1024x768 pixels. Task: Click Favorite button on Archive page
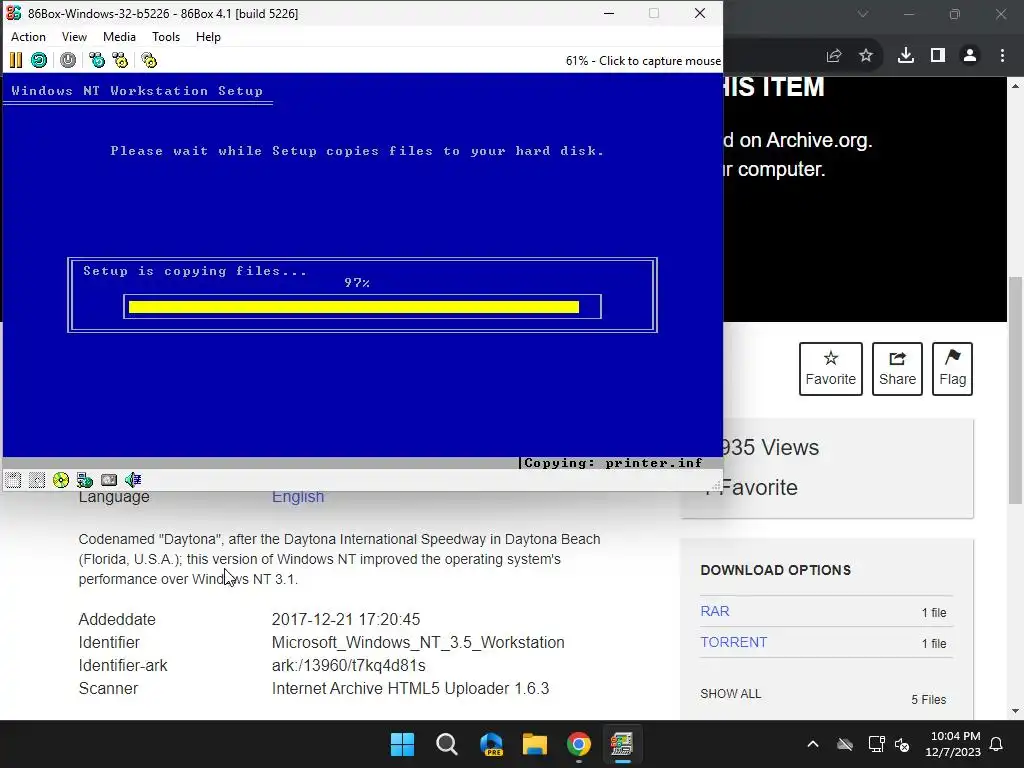point(831,369)
